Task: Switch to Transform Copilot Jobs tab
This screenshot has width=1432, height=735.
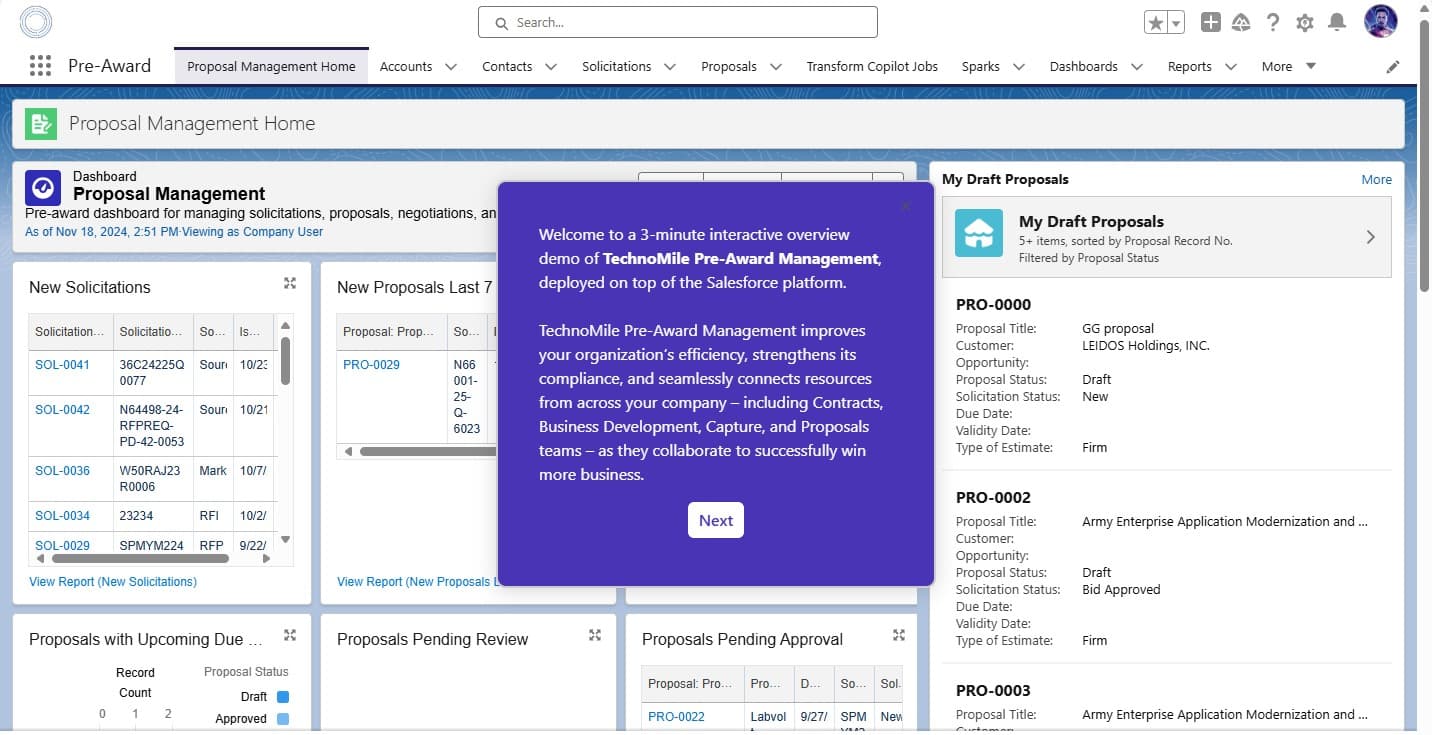Action: (x=872, y=66)
